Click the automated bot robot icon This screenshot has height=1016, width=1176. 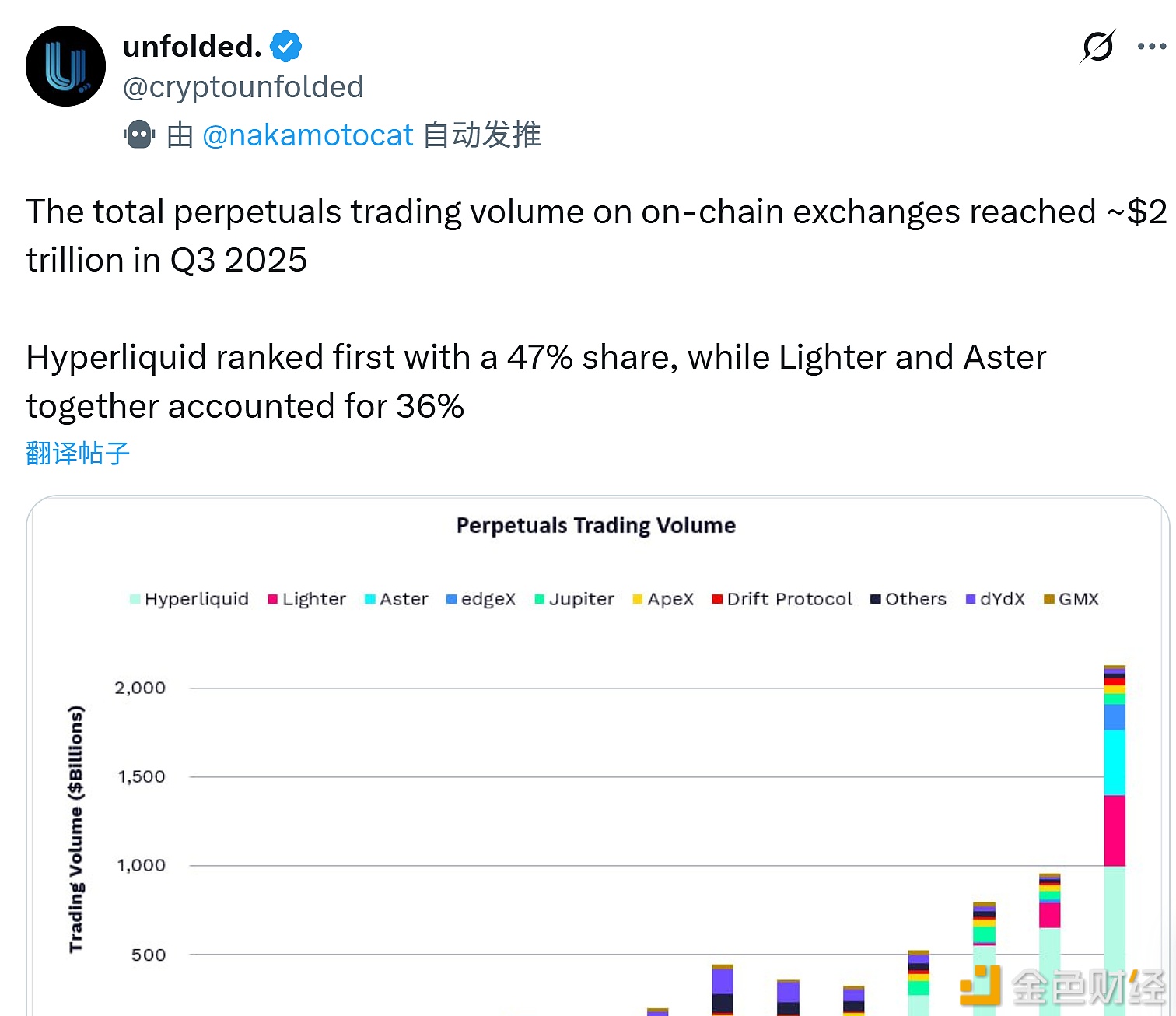[139, 135]
